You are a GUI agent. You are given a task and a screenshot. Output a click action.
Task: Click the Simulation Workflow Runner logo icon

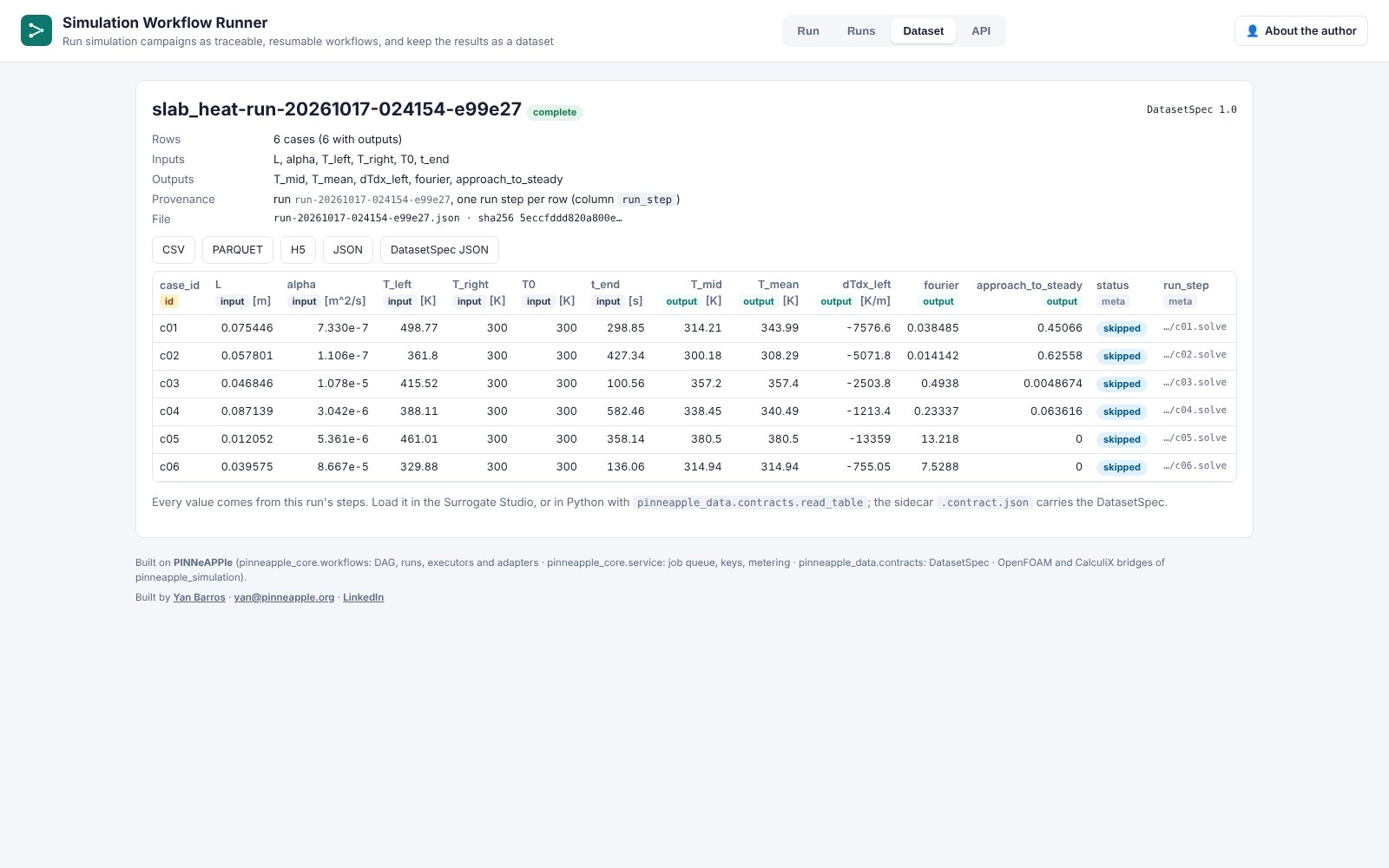coord(36,30)
